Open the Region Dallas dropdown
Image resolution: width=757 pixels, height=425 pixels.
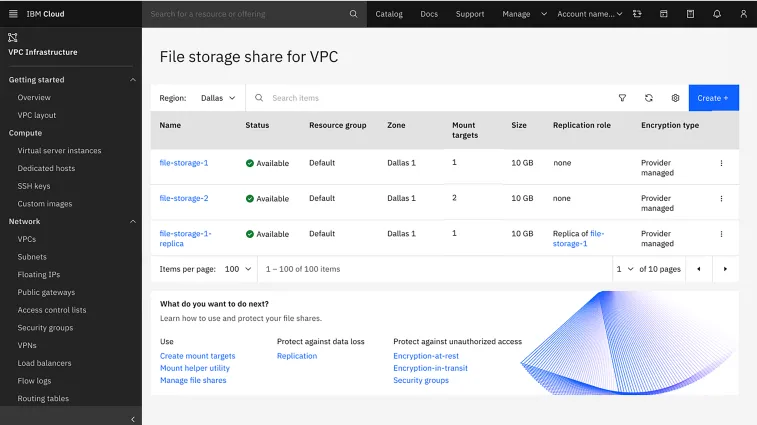218,98
